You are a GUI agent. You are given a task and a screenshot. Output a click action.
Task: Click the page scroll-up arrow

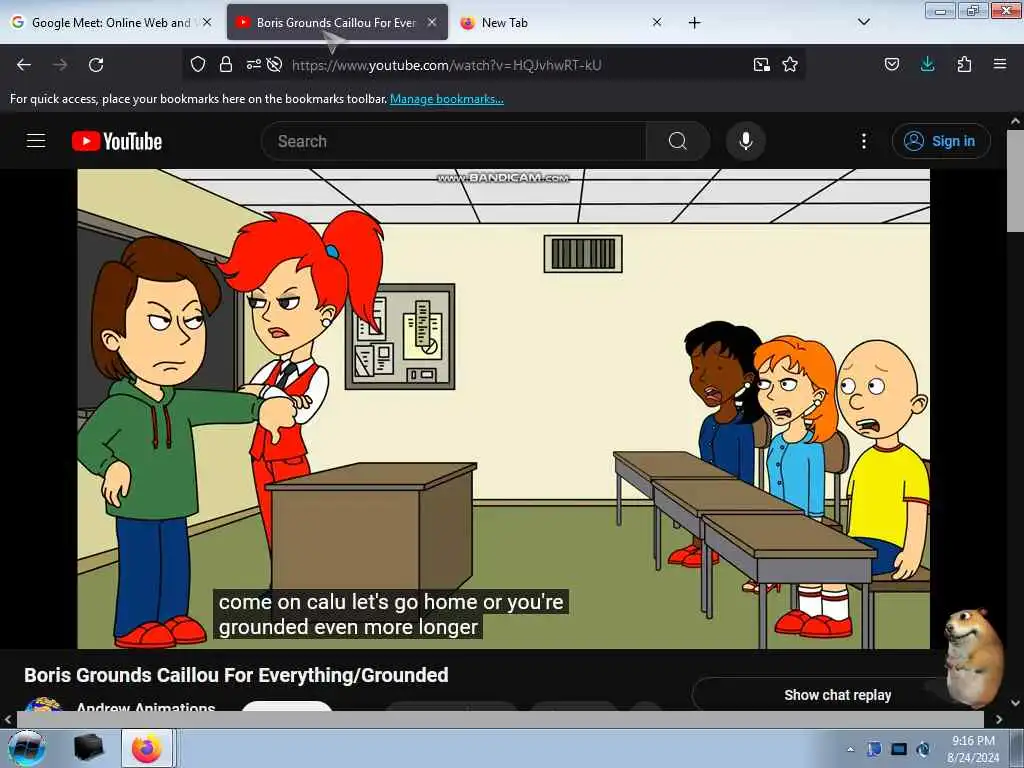[1015, 121]
